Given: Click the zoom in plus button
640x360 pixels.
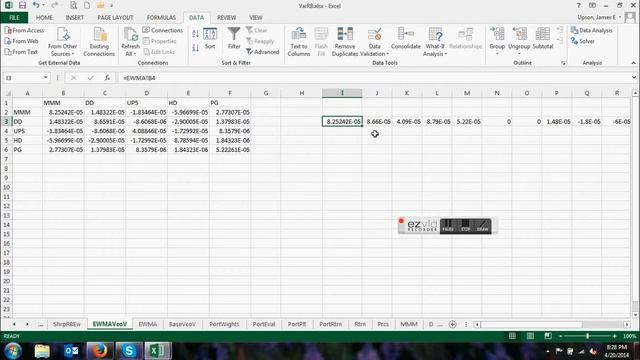Looking at the screenshot, I should (614, 336).
